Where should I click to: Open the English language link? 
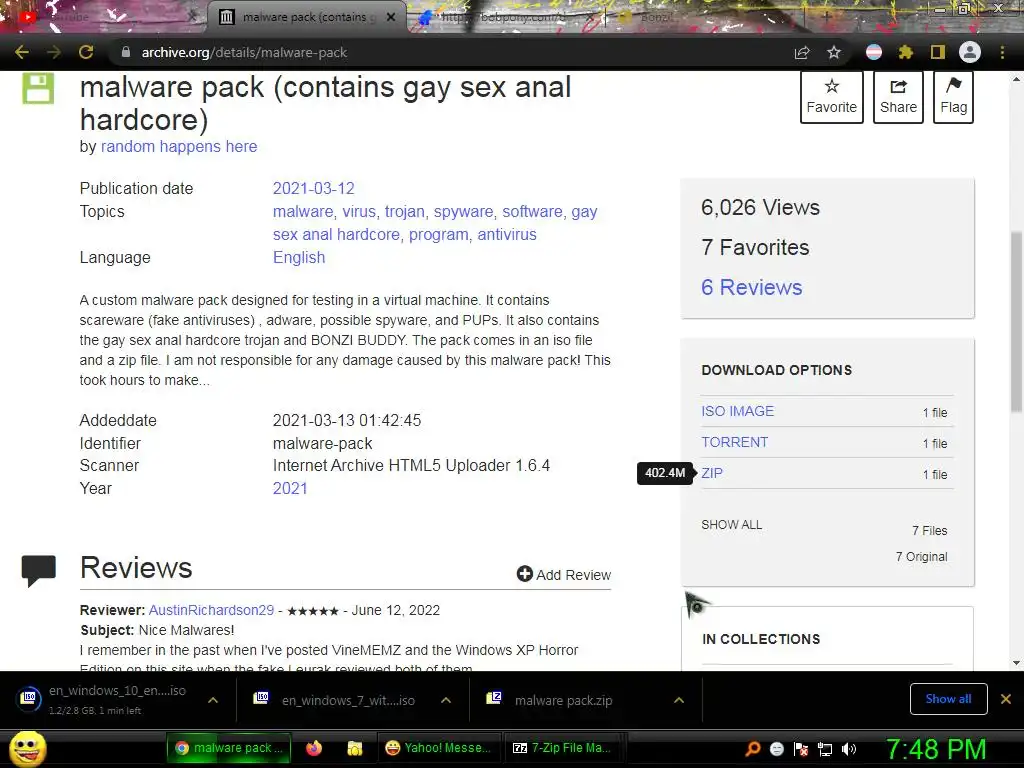(299, 257)
